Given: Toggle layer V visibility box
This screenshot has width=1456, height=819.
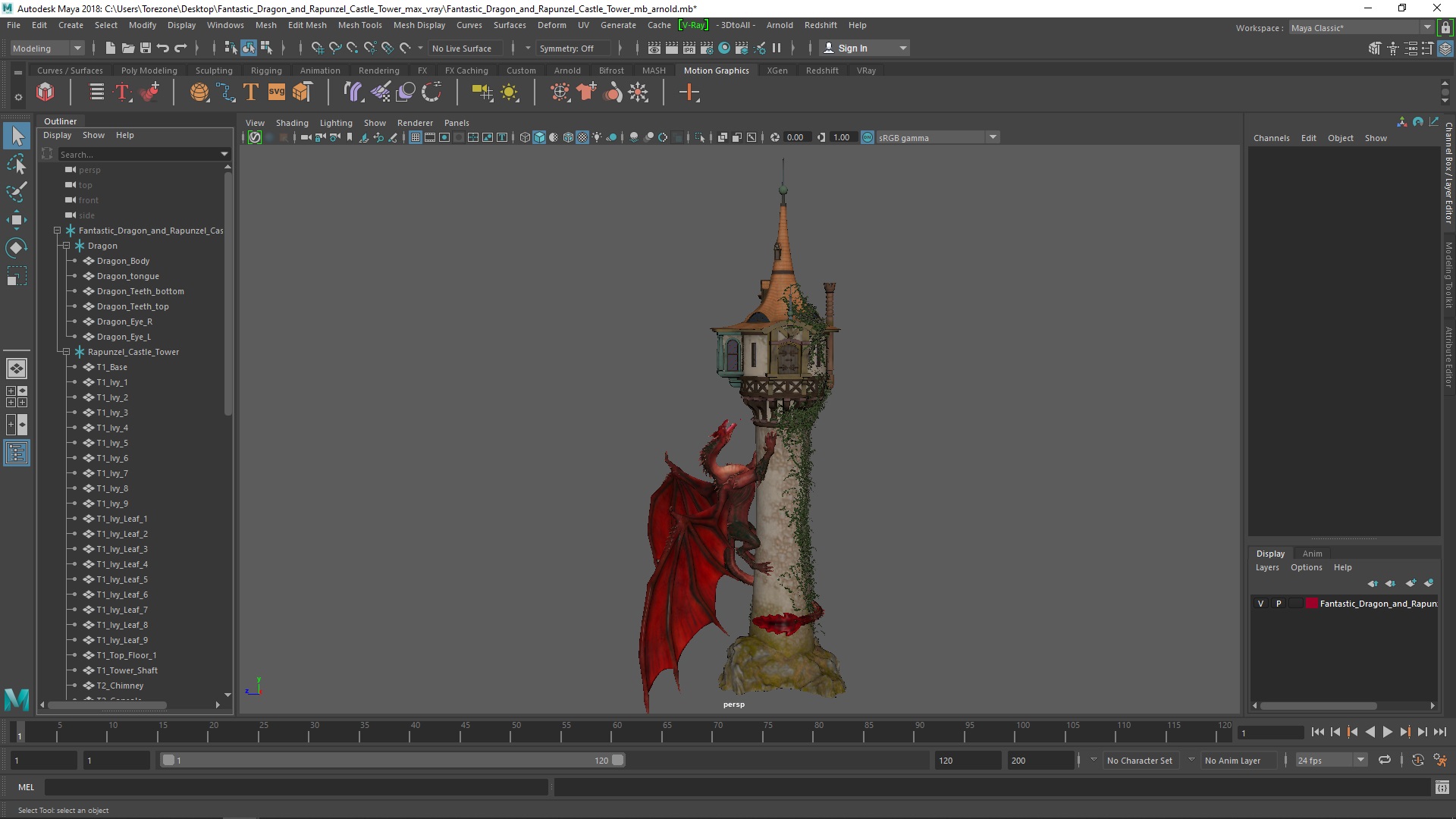Looking at the screenshot, I should [x=1261, y=604].
